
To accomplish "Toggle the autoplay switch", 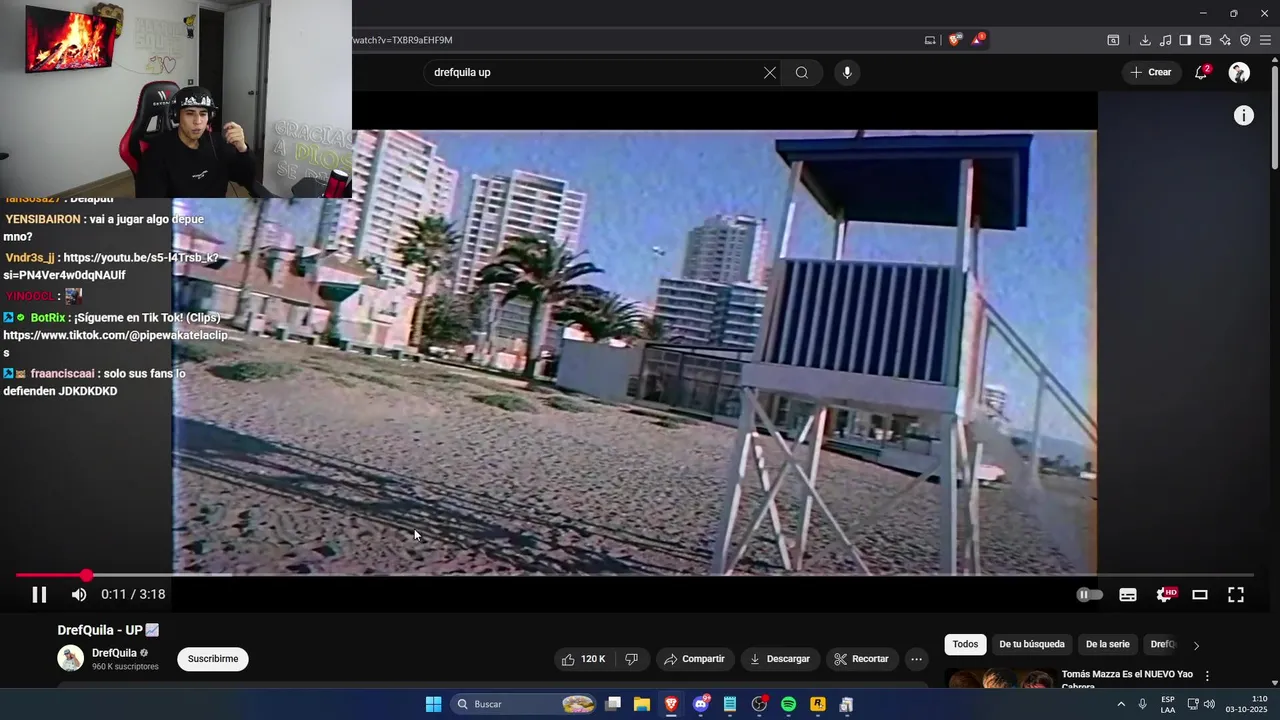I will [x=1090, y=594].
